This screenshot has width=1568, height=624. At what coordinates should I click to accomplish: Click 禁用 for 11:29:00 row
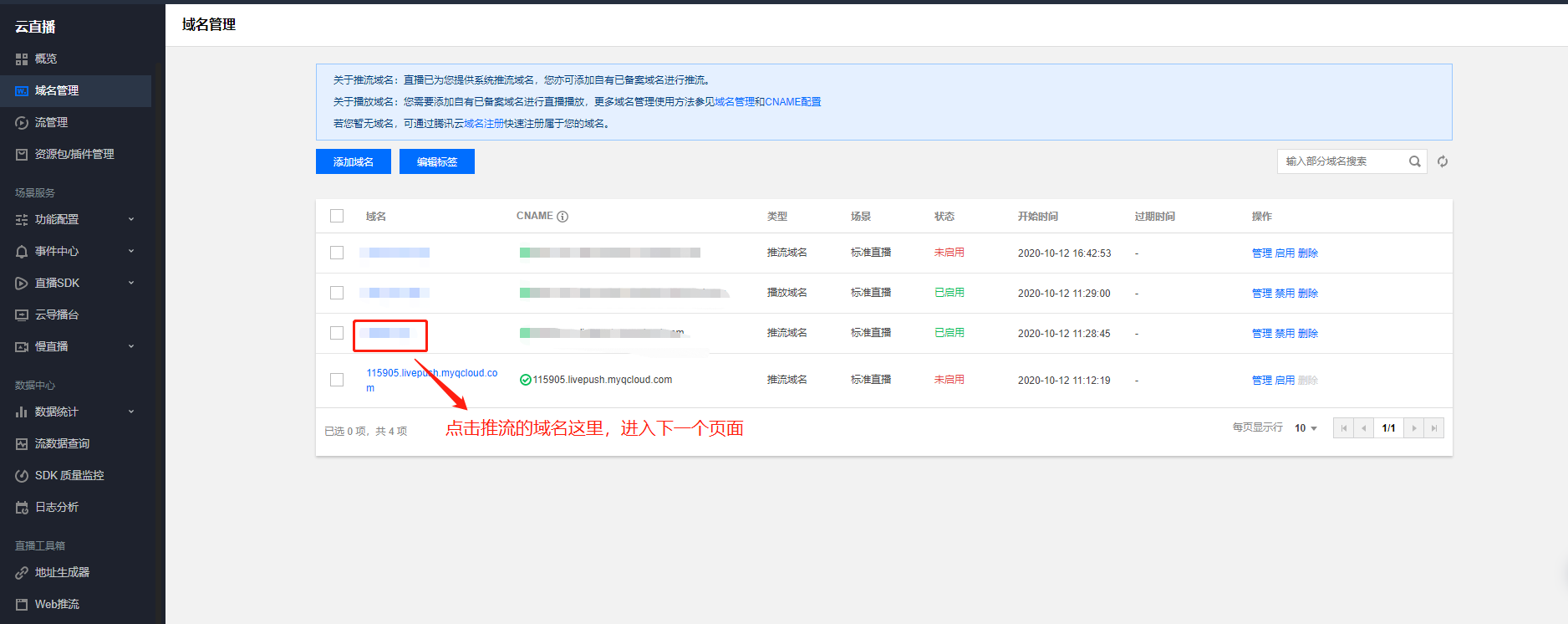1285,294
